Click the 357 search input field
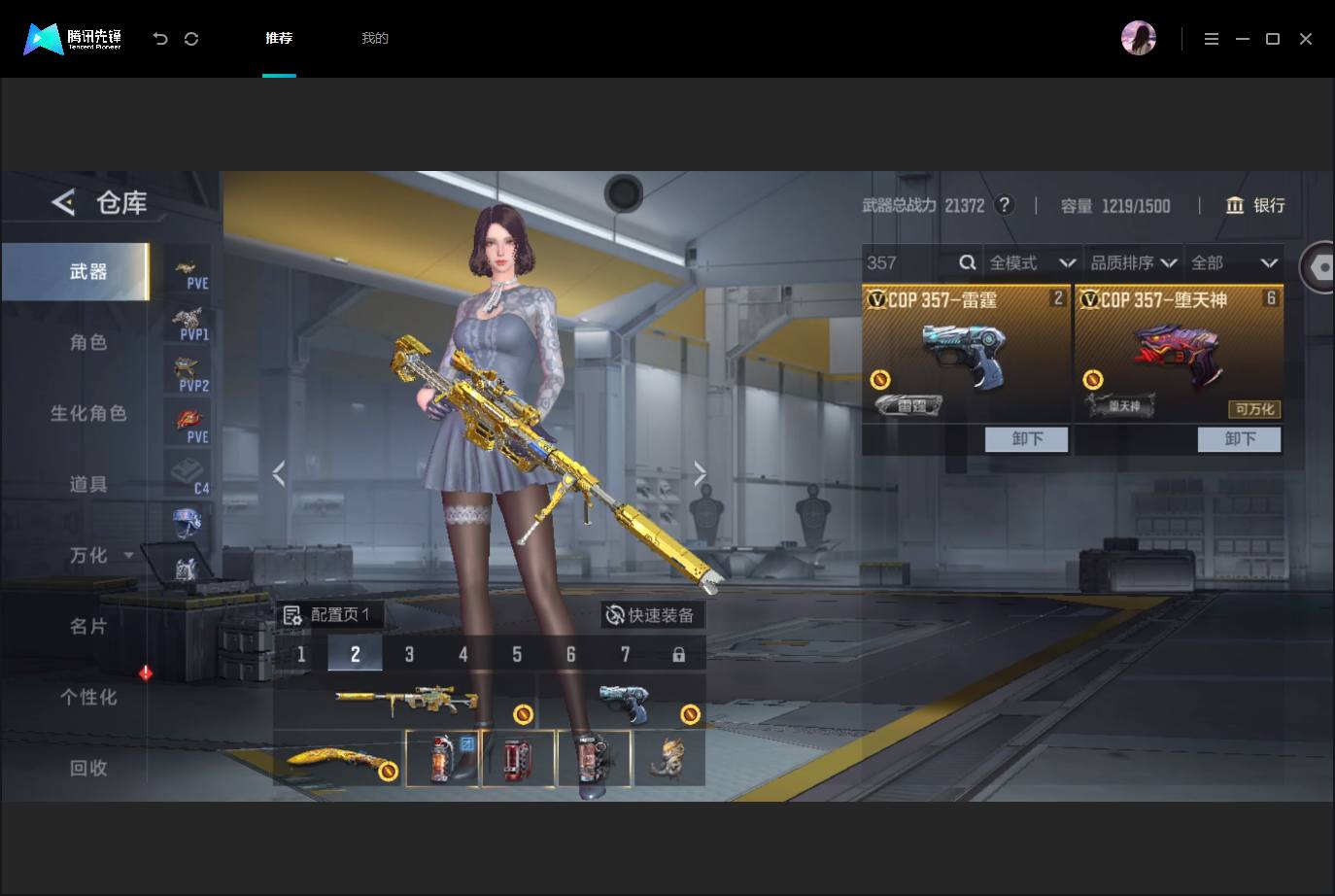The height and width of the screenshot is (896, 1335). pyautogui.click(x=909, y=262)
